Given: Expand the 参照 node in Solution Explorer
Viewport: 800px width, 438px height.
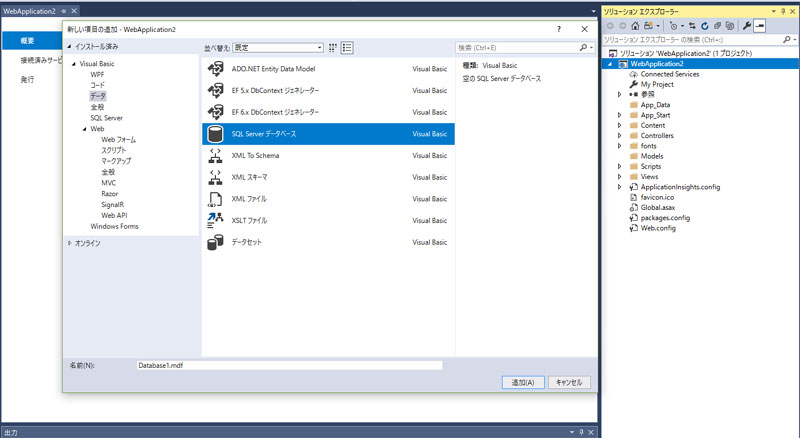Looking at the screenshot, I should tap(619, 94).
